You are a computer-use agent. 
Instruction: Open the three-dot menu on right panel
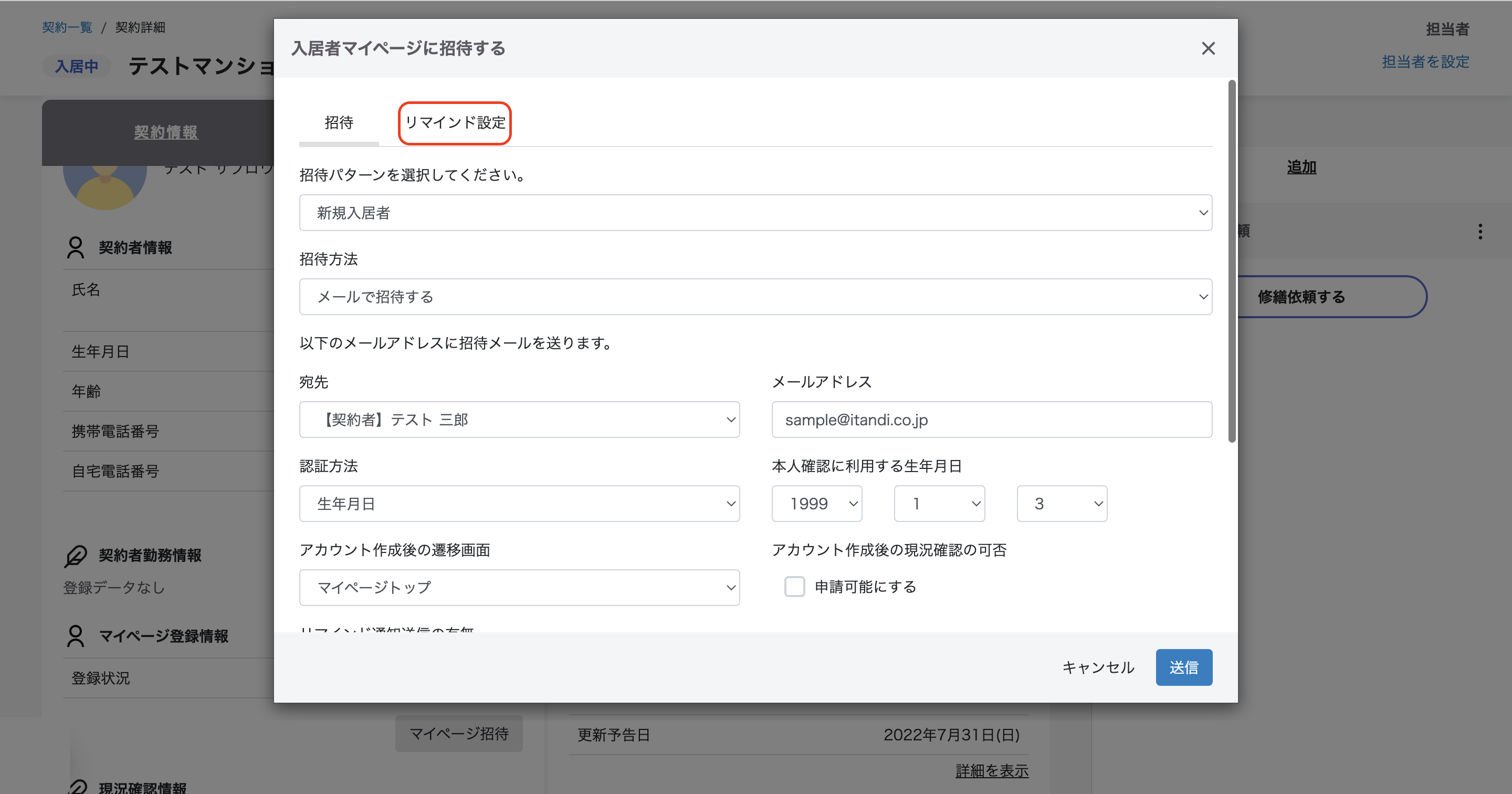pyautogui.click(x=1480, y=232)
